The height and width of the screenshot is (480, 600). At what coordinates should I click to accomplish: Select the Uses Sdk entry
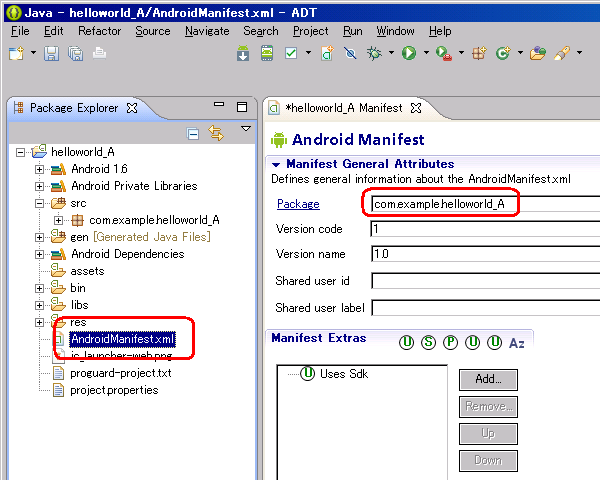[x=344, y=374]
